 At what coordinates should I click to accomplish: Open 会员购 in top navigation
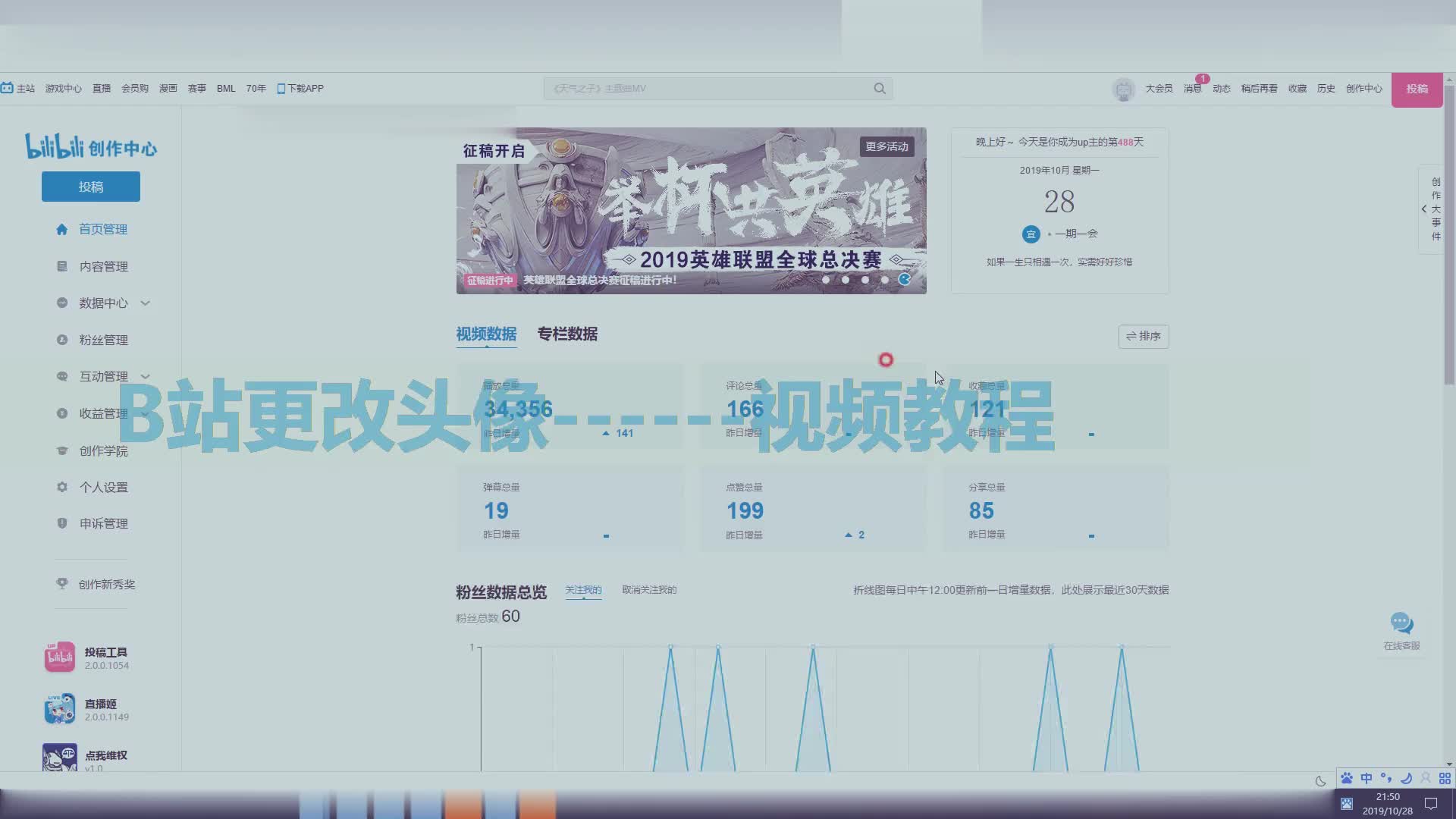pos(135,89)
